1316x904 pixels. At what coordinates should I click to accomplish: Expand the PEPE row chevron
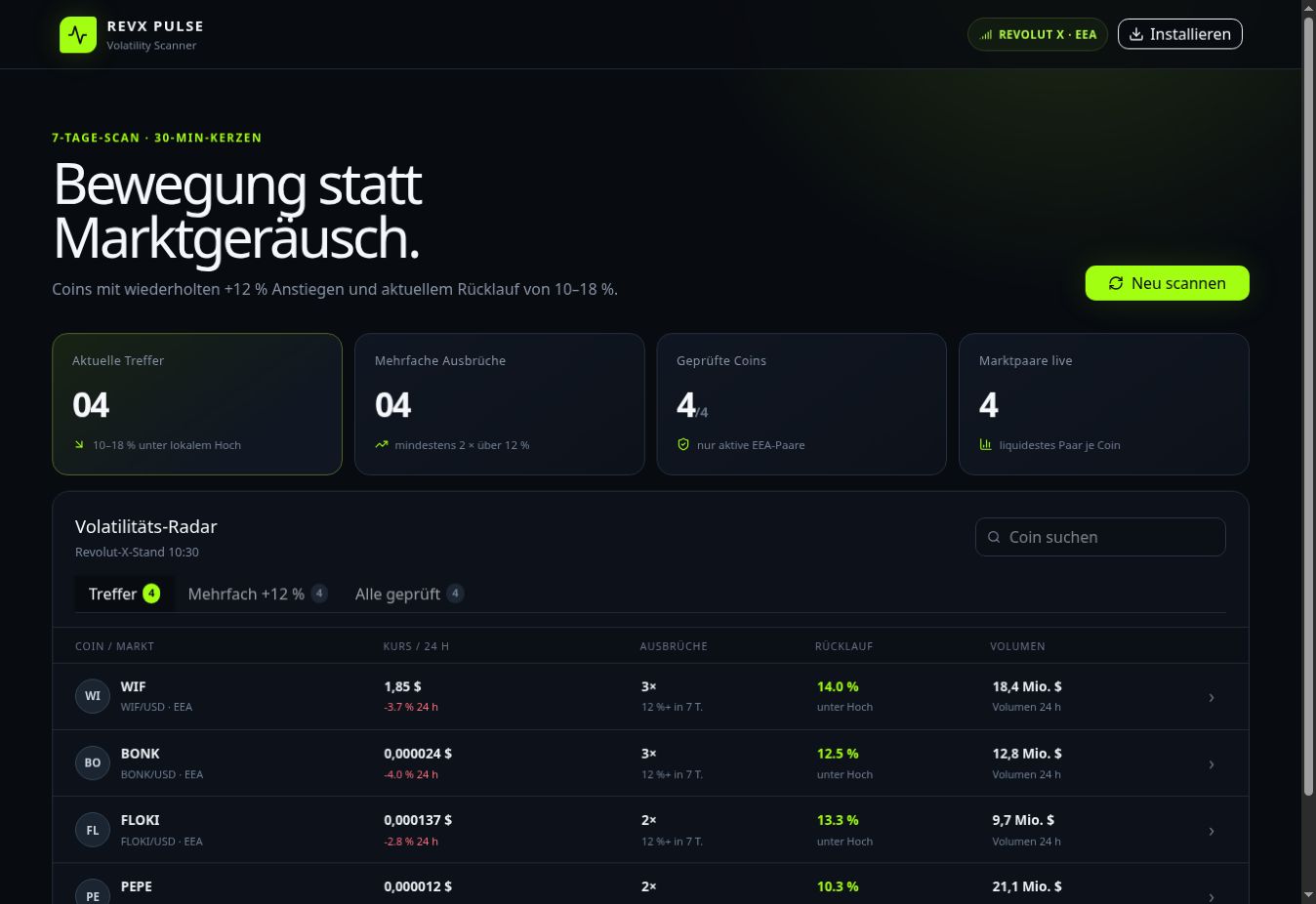[x=1212, y=896]
